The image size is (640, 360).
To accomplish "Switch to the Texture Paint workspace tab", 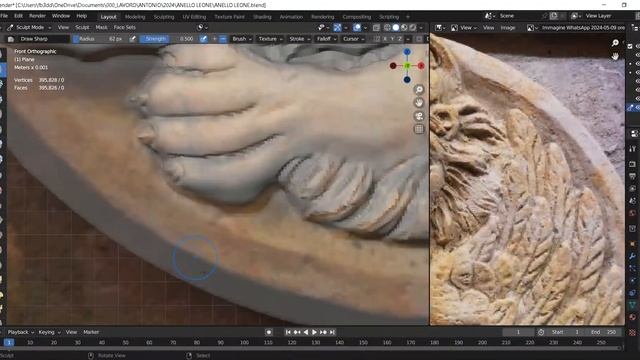I will (229, 17).
